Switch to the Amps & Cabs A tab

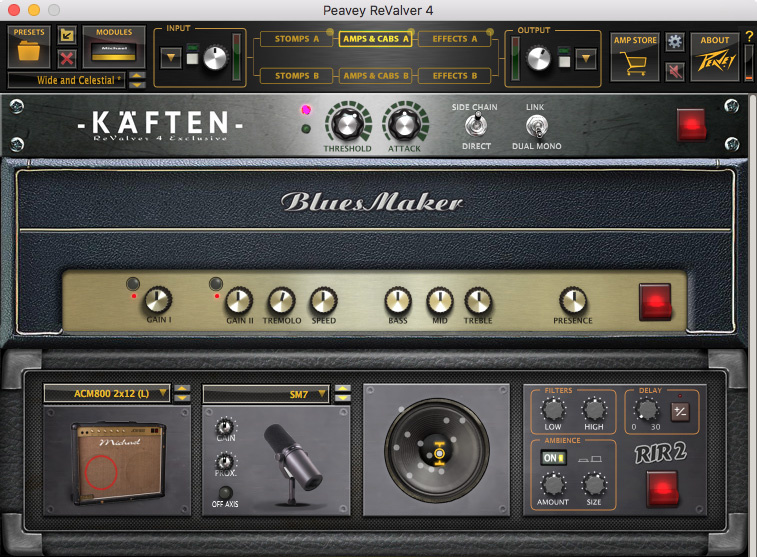tap(376, 39)
